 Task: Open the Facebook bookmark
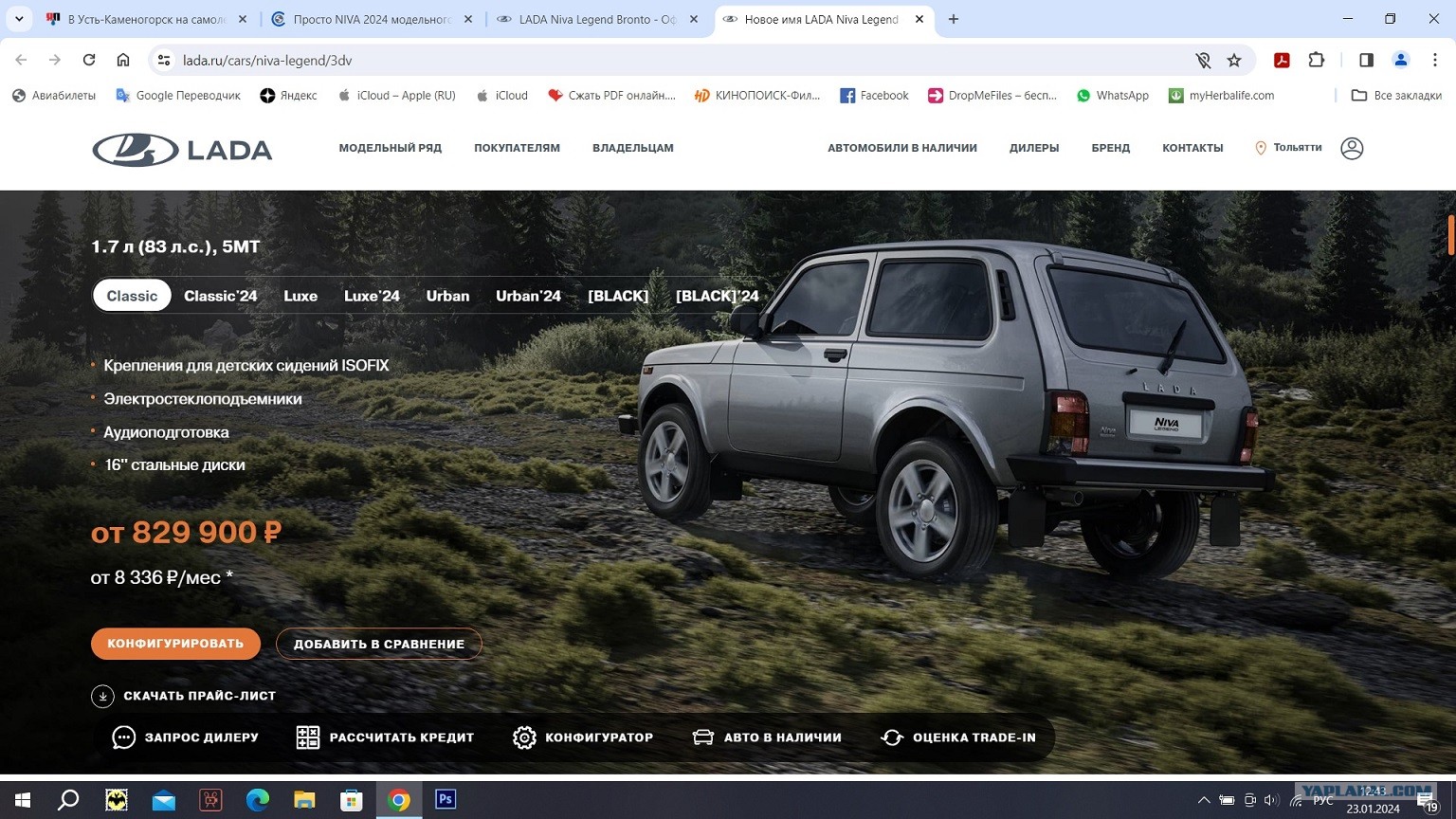click(x=874, y=96)
